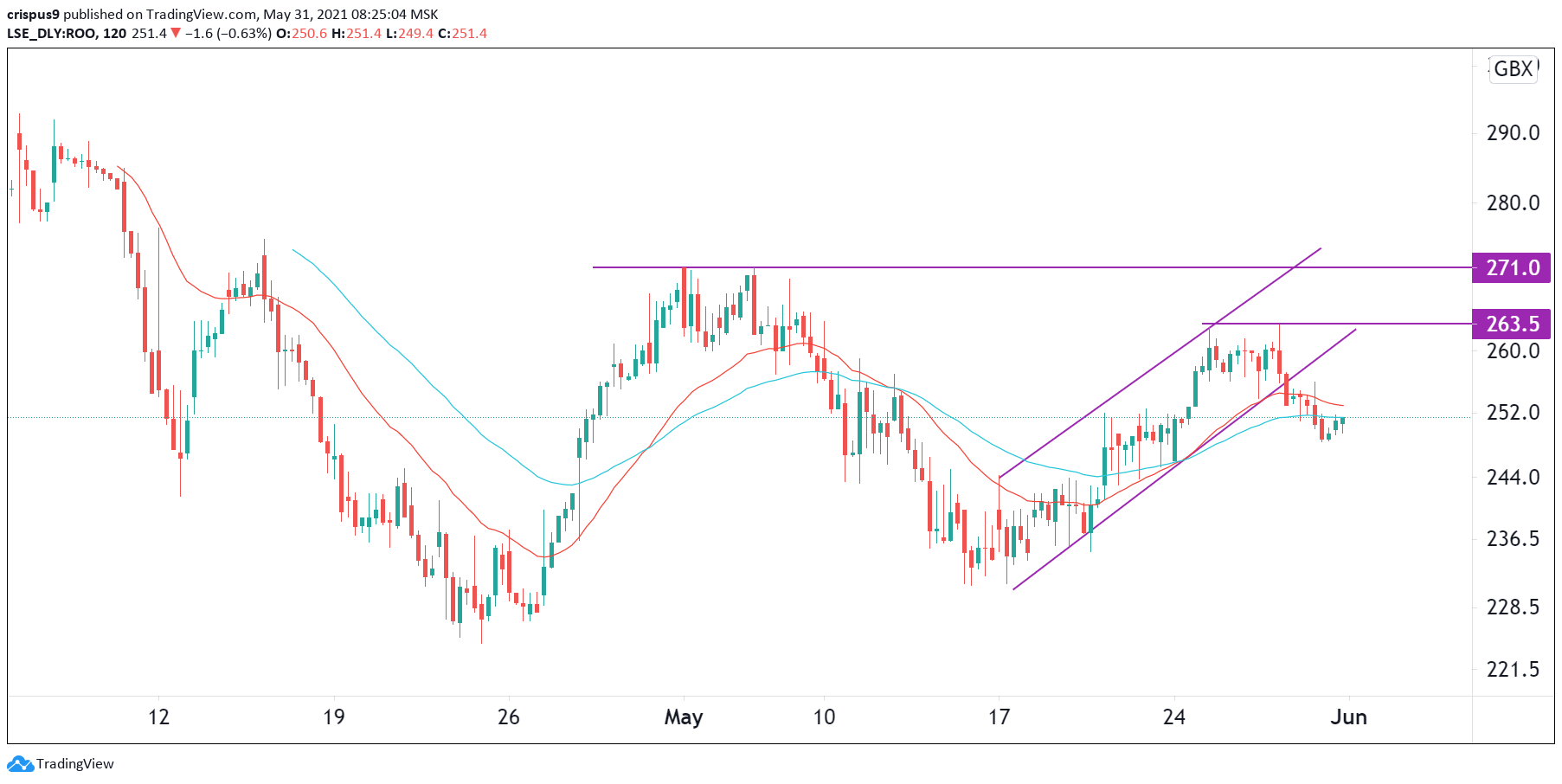Click the 12 date label on time axis
Image resolution: width=1562 pixels, height=784 pixels.
pos(158,717)
